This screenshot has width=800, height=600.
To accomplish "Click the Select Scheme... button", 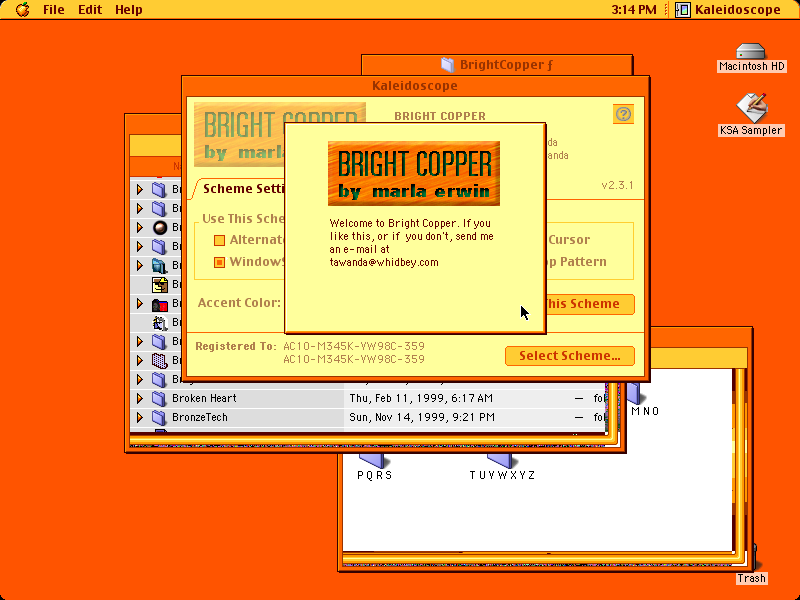I will [x=569, y=356].
